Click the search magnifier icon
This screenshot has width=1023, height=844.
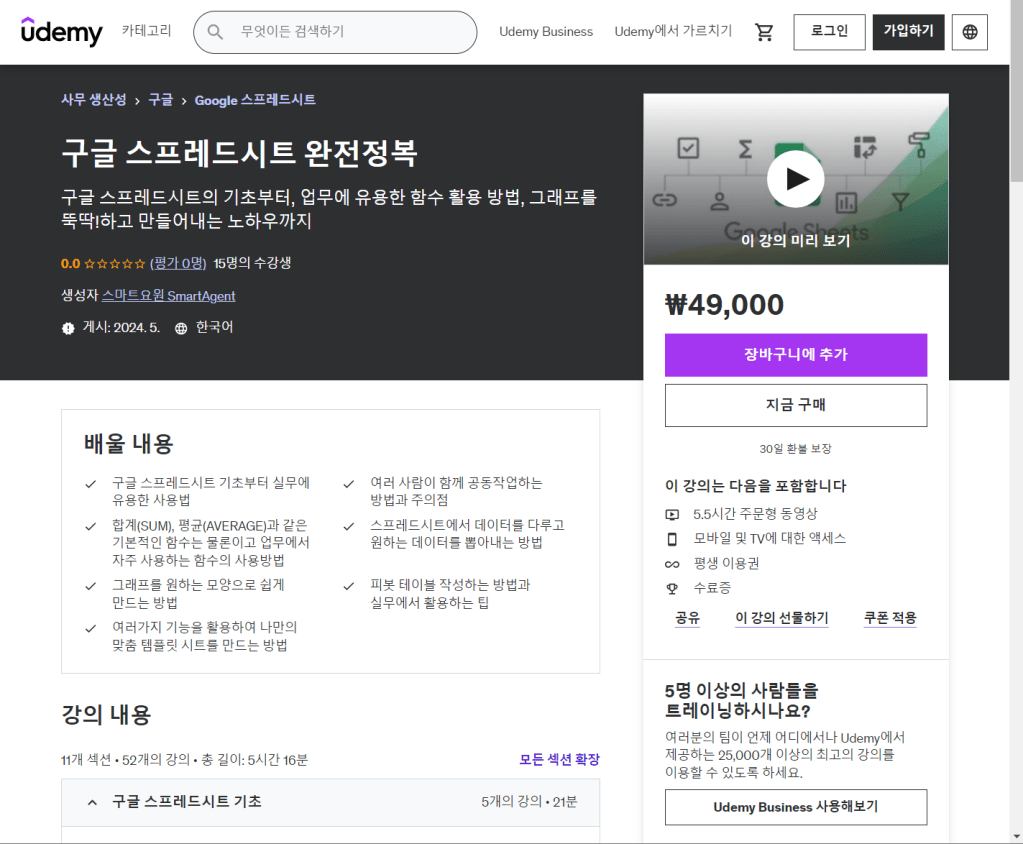tap(215, 32)
